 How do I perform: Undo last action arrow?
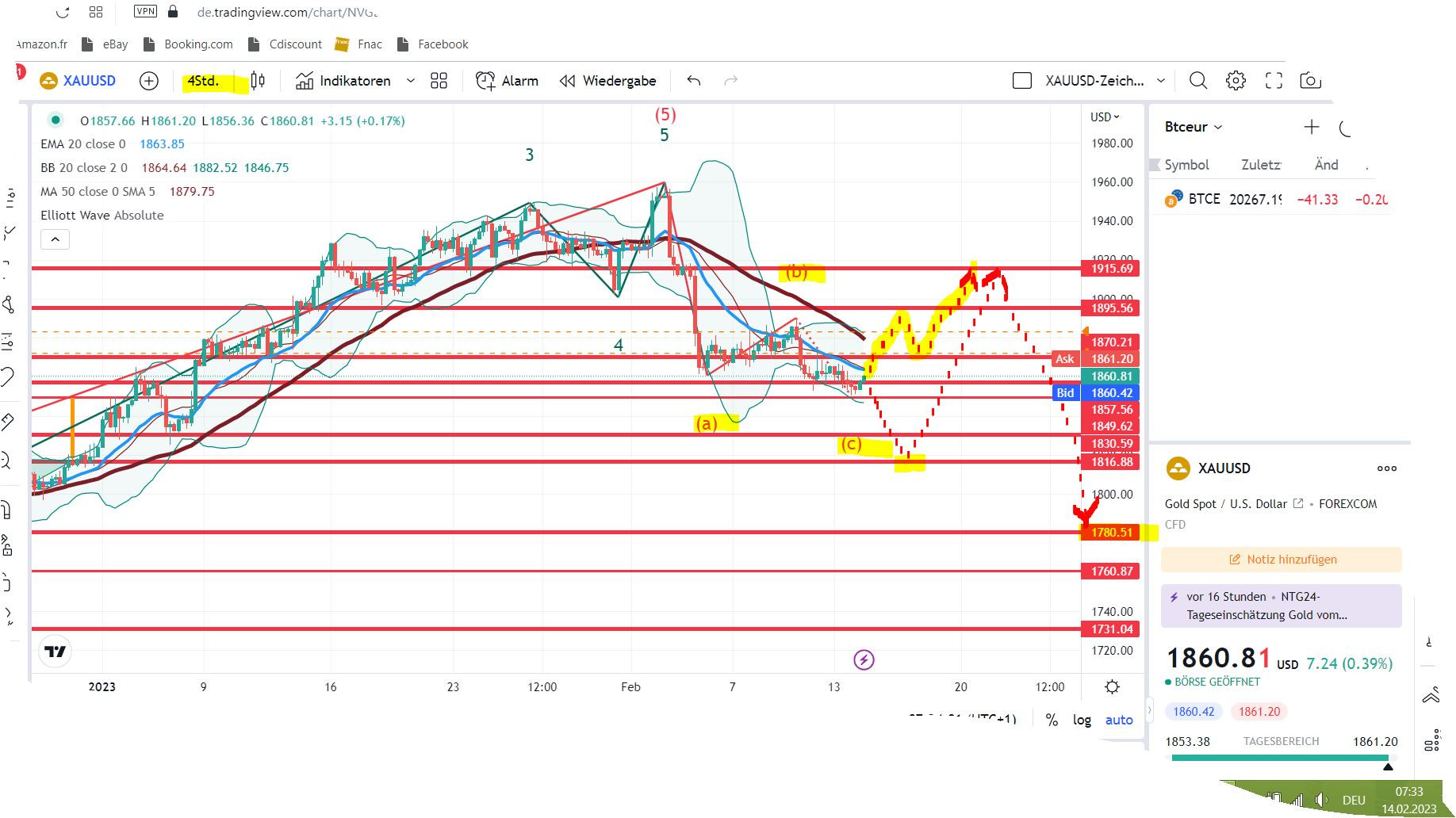tap(694, 81)
